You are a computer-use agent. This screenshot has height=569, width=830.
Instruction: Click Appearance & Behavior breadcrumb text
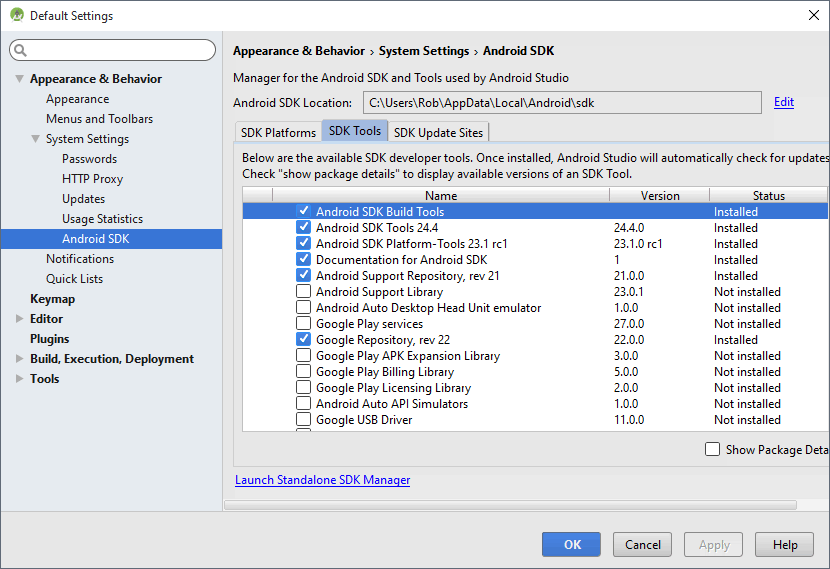tap(299, 51)
